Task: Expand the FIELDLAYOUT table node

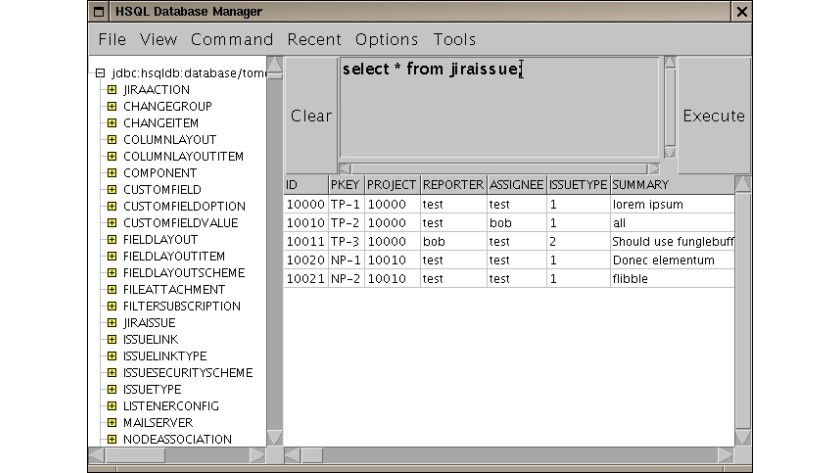Action: [x=111, y=239]
